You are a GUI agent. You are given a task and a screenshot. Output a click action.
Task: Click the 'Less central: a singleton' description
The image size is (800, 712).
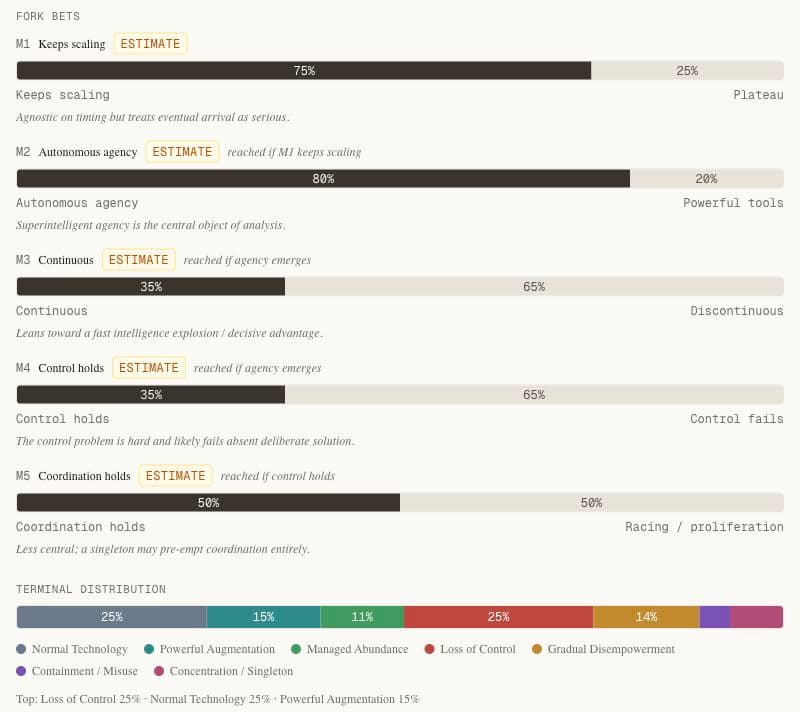click(x=163, y=549)
